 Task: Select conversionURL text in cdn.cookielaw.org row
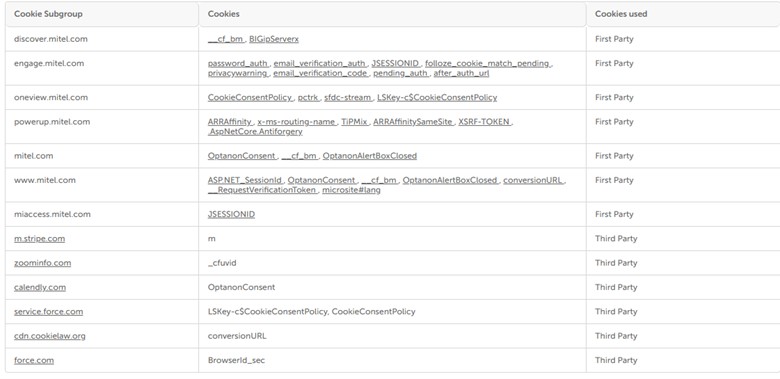click(x=237, y=336)
